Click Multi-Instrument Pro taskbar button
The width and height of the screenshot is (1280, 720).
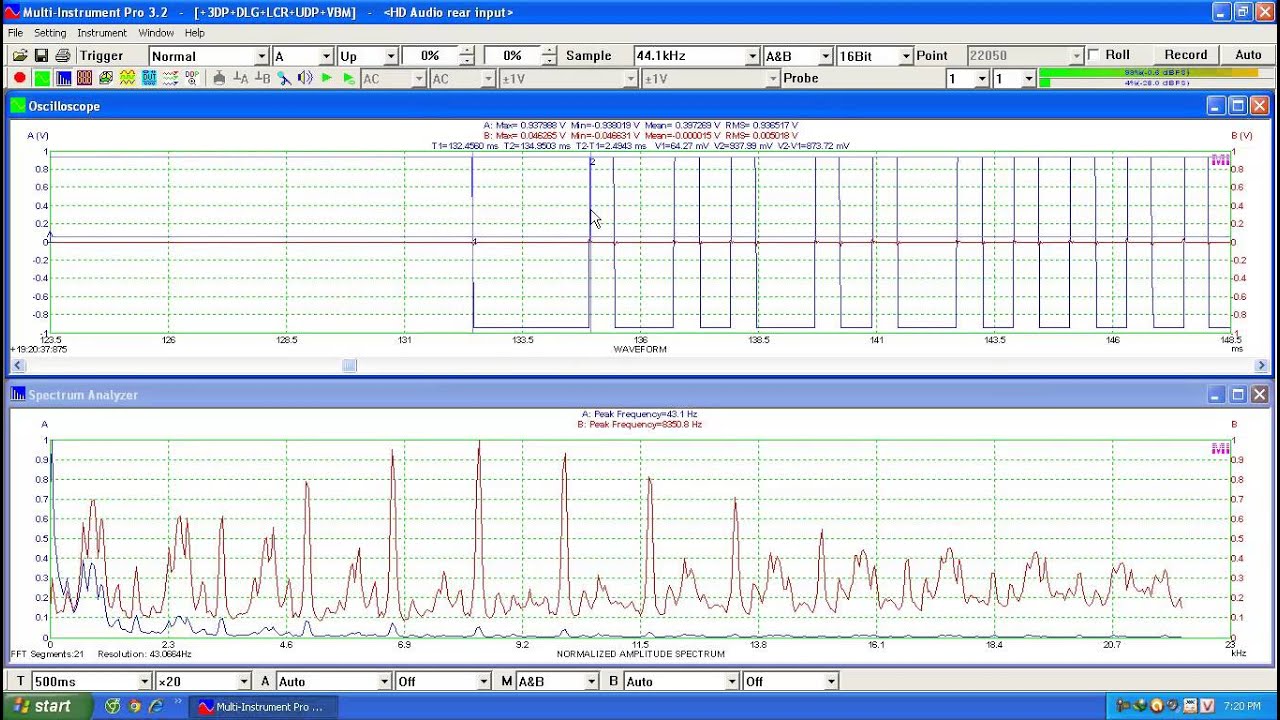click(x=262, y=706)
